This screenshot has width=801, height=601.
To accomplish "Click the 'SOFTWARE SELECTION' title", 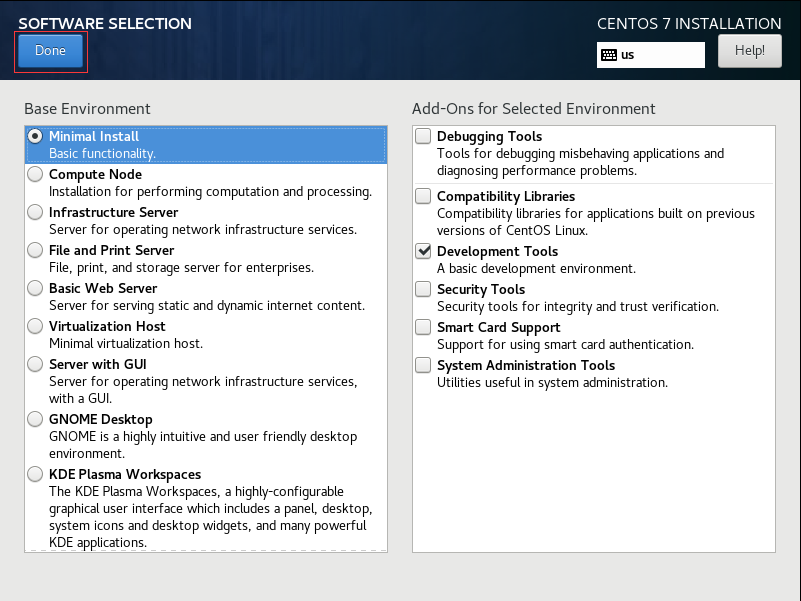I will click(x=105, y=24).
